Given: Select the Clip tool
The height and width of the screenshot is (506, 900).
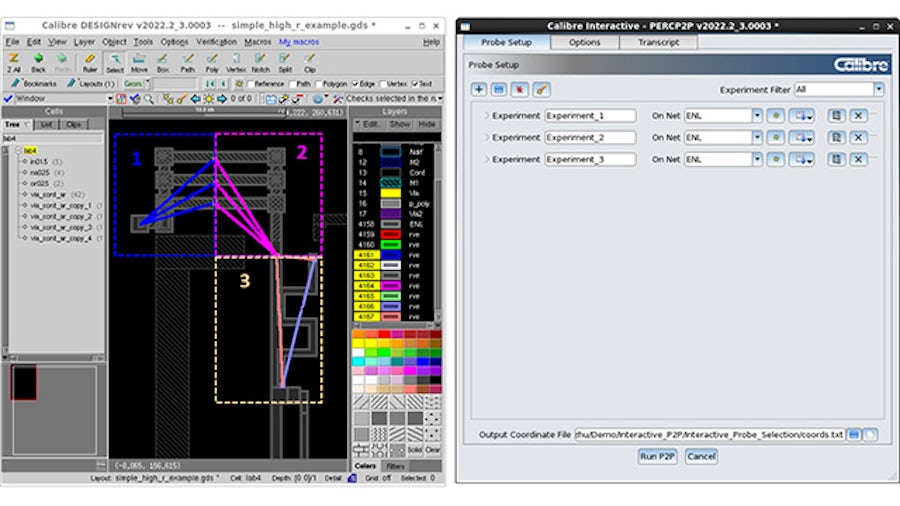Looking at the screenshot, I should 310,63.
